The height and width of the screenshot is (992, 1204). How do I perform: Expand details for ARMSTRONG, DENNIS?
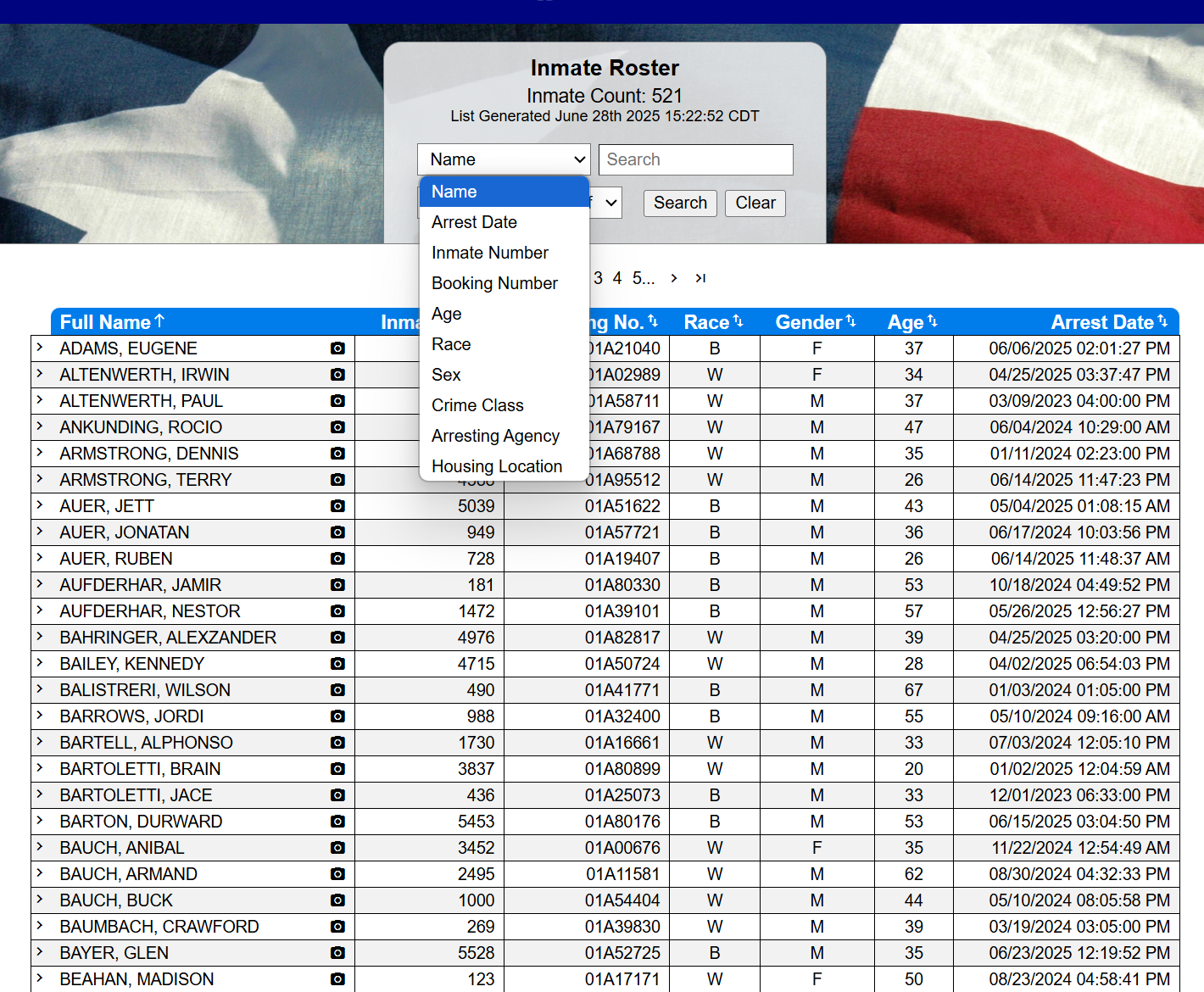click(39, 453)
